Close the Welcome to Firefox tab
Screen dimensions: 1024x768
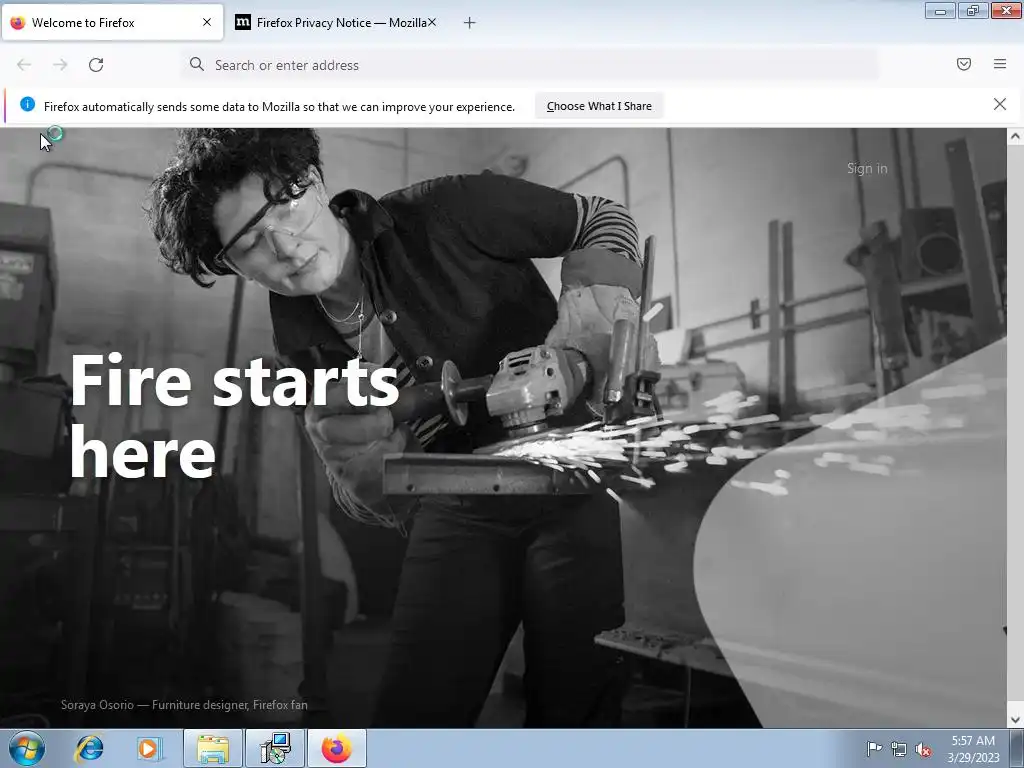(207, 22)
